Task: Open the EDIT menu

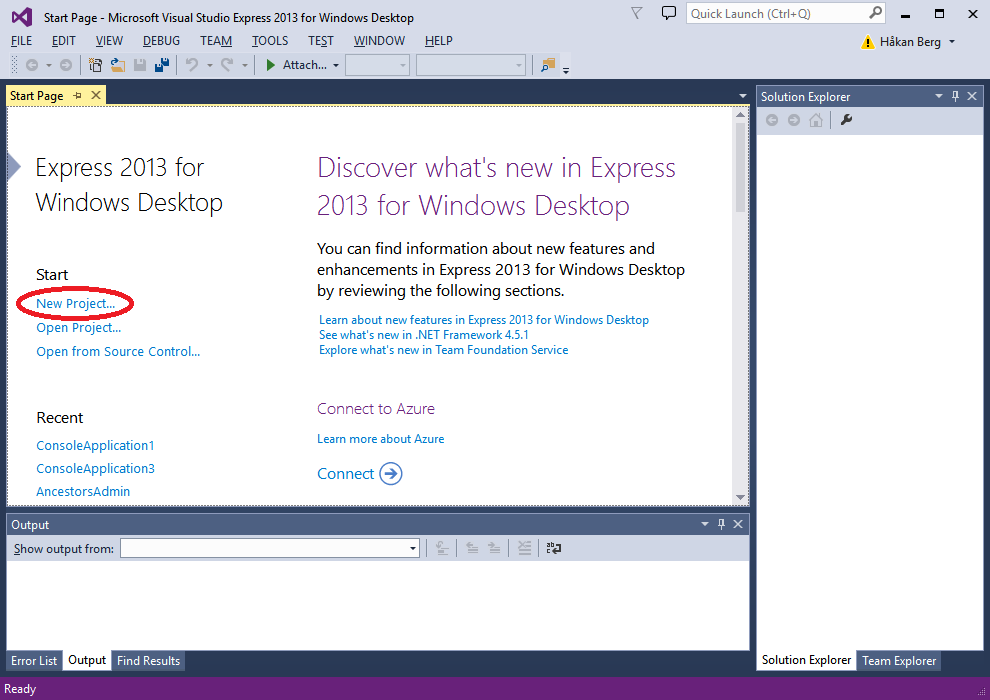Action: point(64,41)
